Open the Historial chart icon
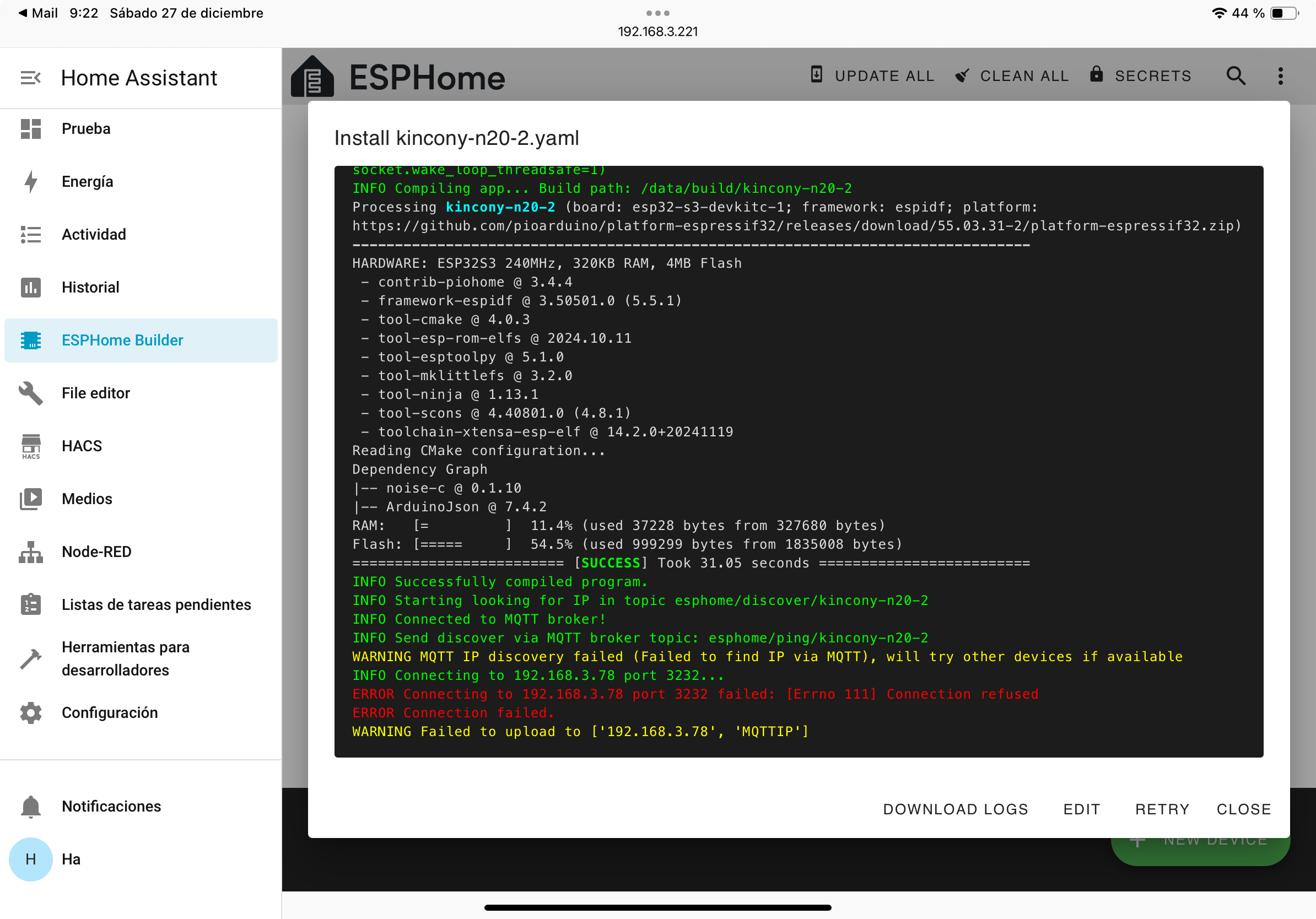 (31, 287)
